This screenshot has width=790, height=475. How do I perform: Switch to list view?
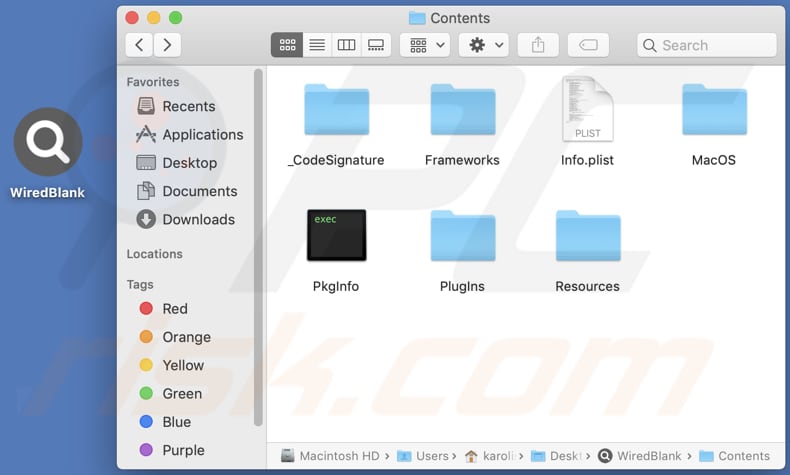(x=317, y=45)
